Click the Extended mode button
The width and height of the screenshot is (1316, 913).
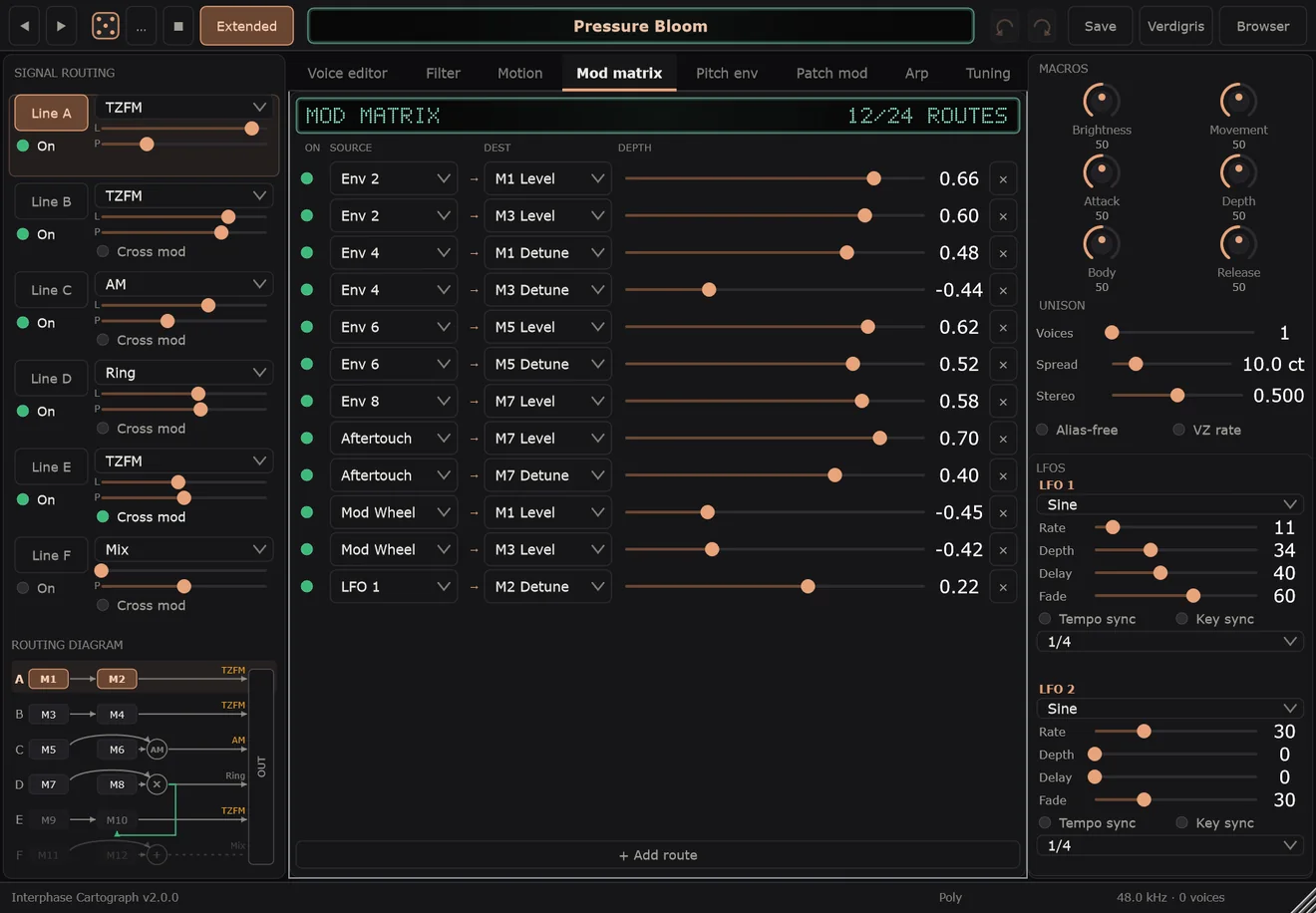[x=246, y=26]
